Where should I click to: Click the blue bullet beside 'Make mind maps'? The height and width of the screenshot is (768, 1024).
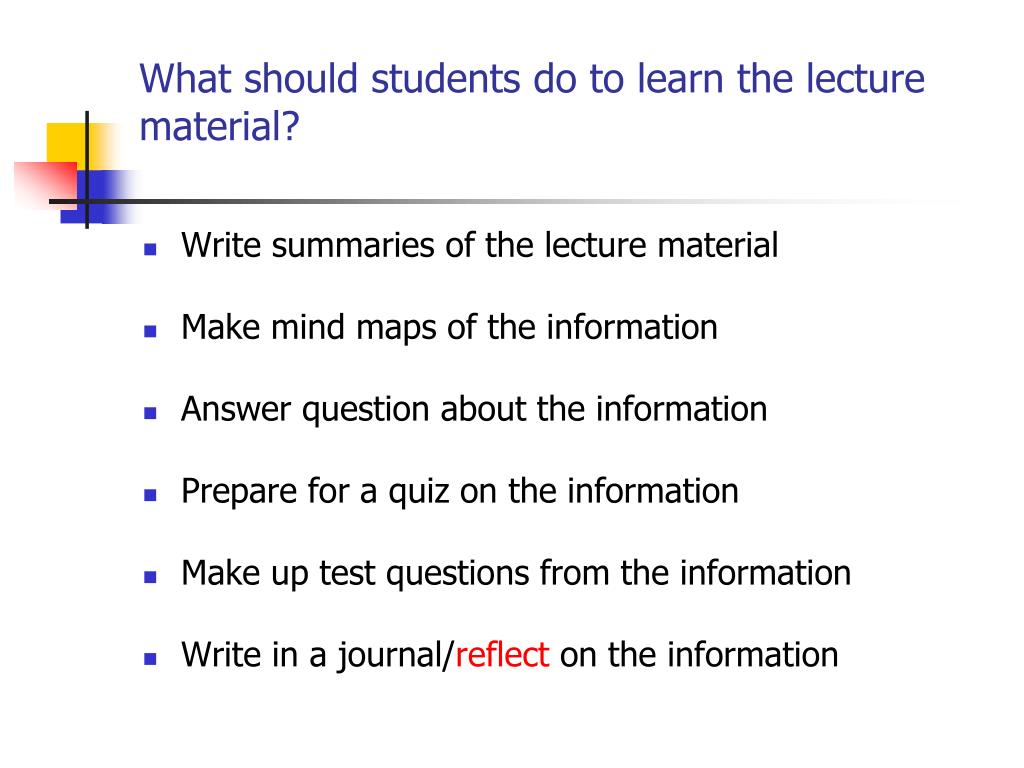click(x=150, y=331)
